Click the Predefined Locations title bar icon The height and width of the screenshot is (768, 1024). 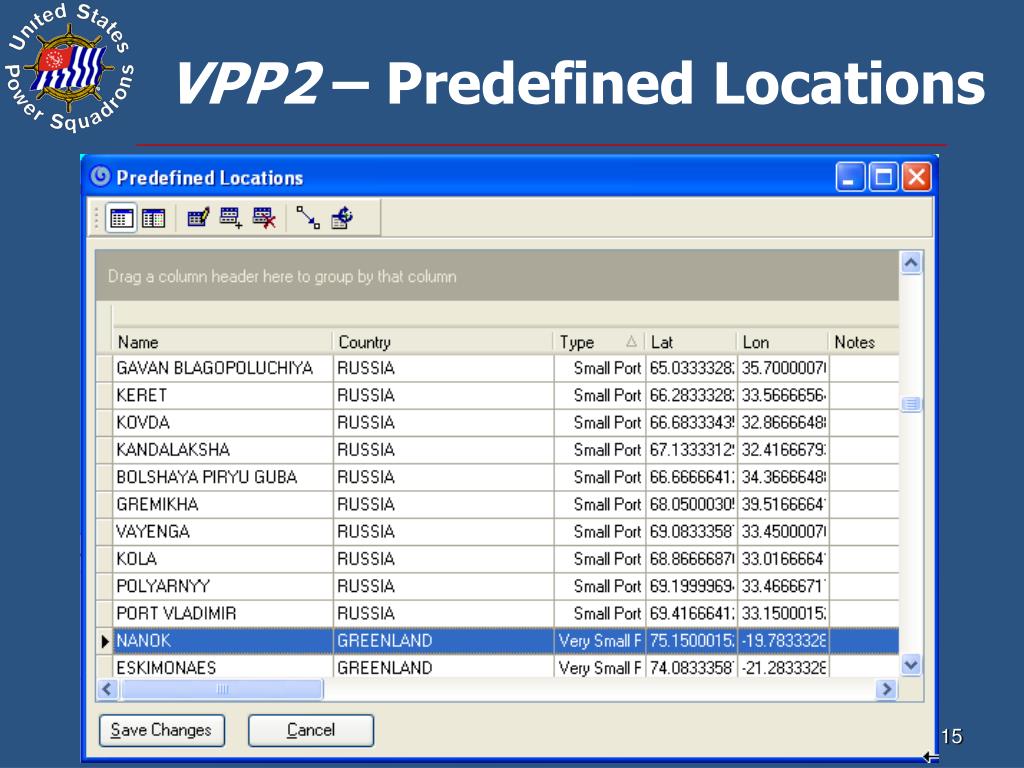[x=100, y=176]
